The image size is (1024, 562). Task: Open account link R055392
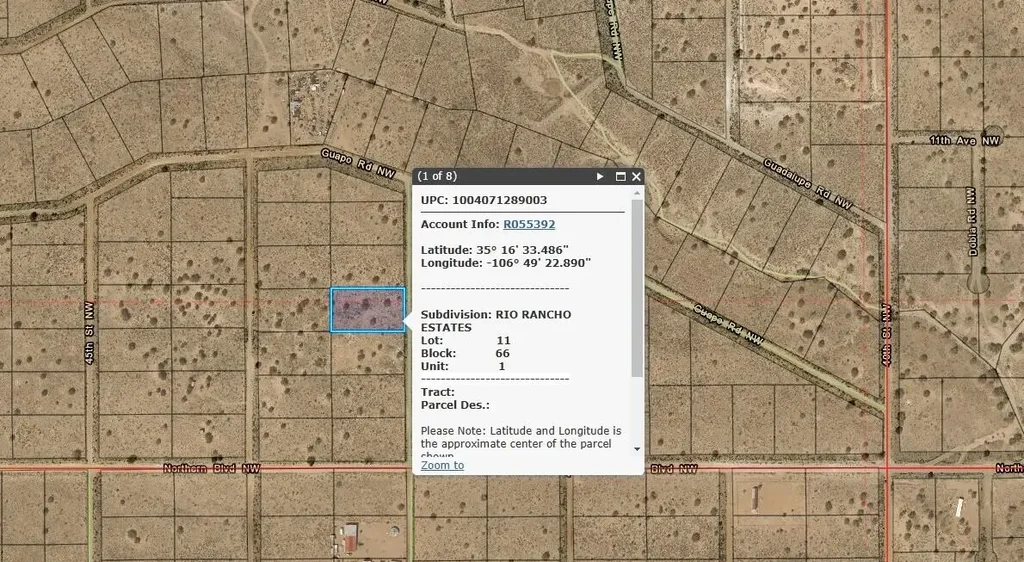click(528, 225)
